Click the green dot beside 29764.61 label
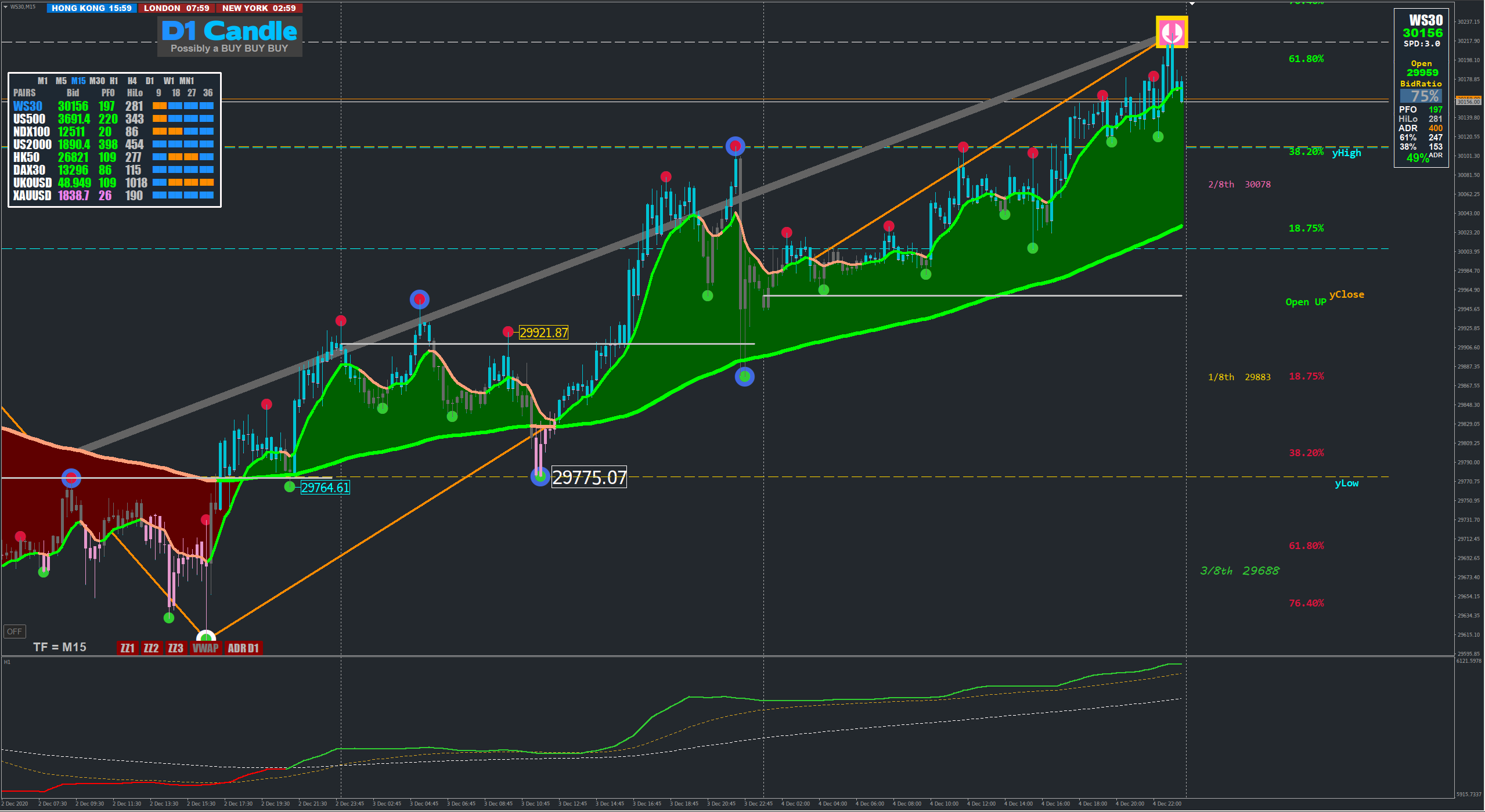 (290, 487)
